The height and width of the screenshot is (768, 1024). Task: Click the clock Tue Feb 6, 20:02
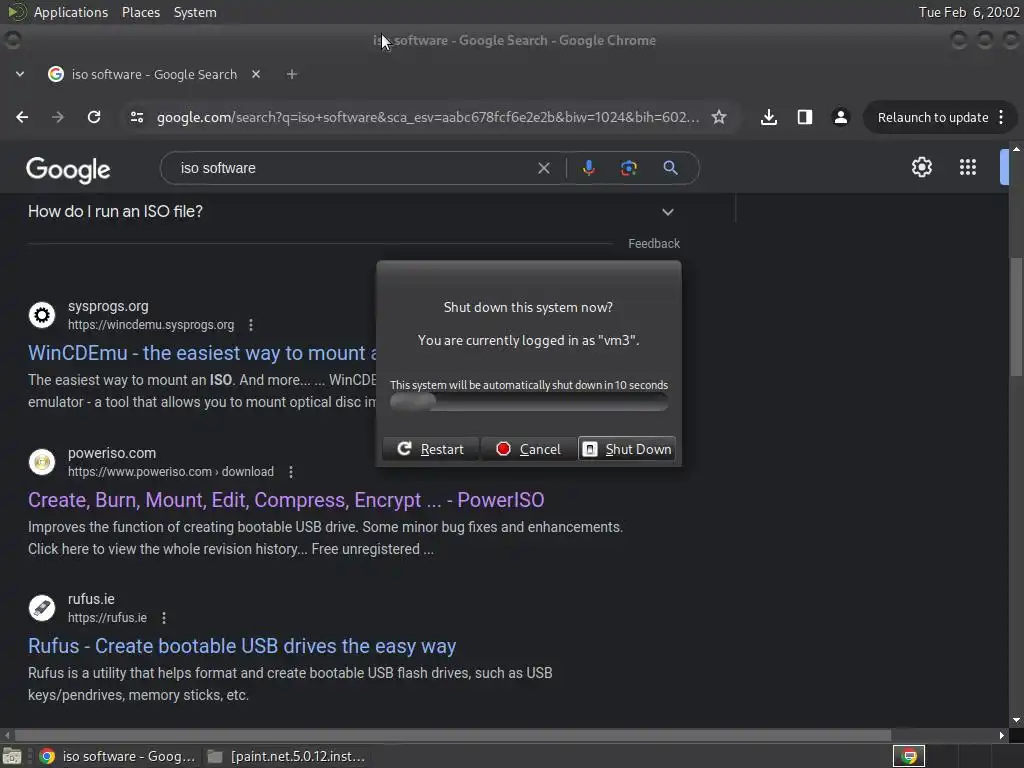[968, 12]
